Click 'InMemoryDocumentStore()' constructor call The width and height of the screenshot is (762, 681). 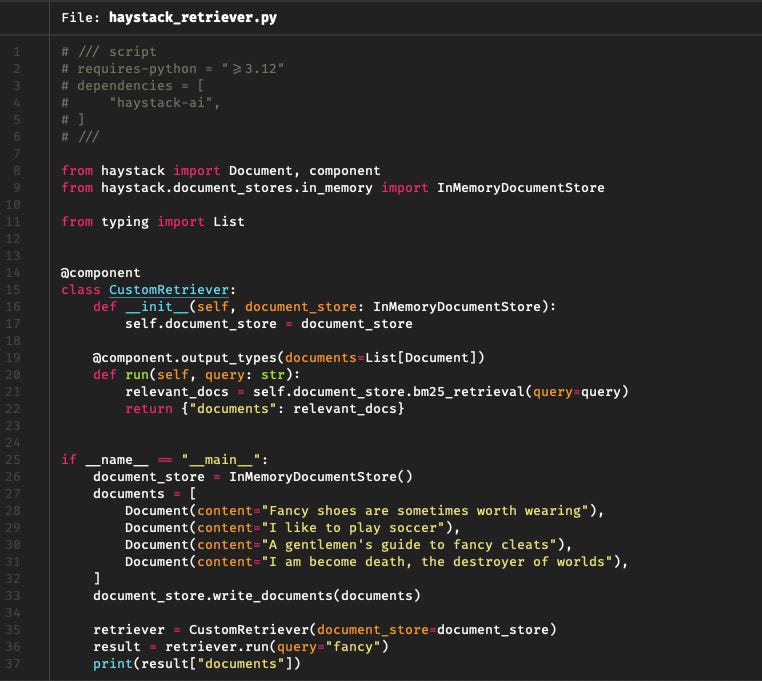coord(321,477)
